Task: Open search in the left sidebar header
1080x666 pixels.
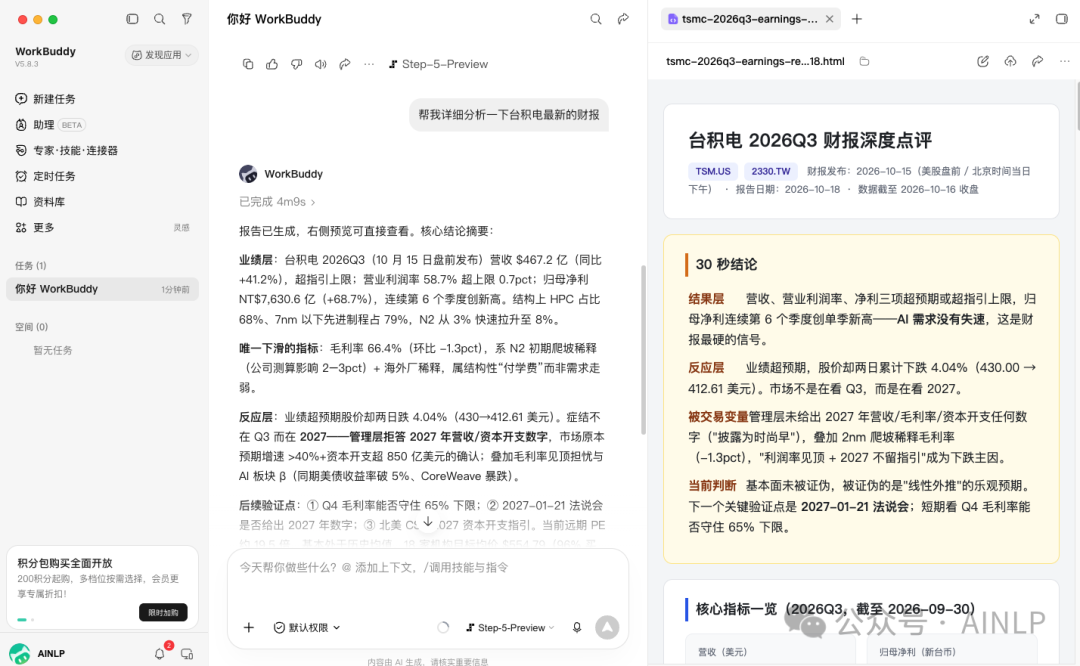Action: click(159, 19)
